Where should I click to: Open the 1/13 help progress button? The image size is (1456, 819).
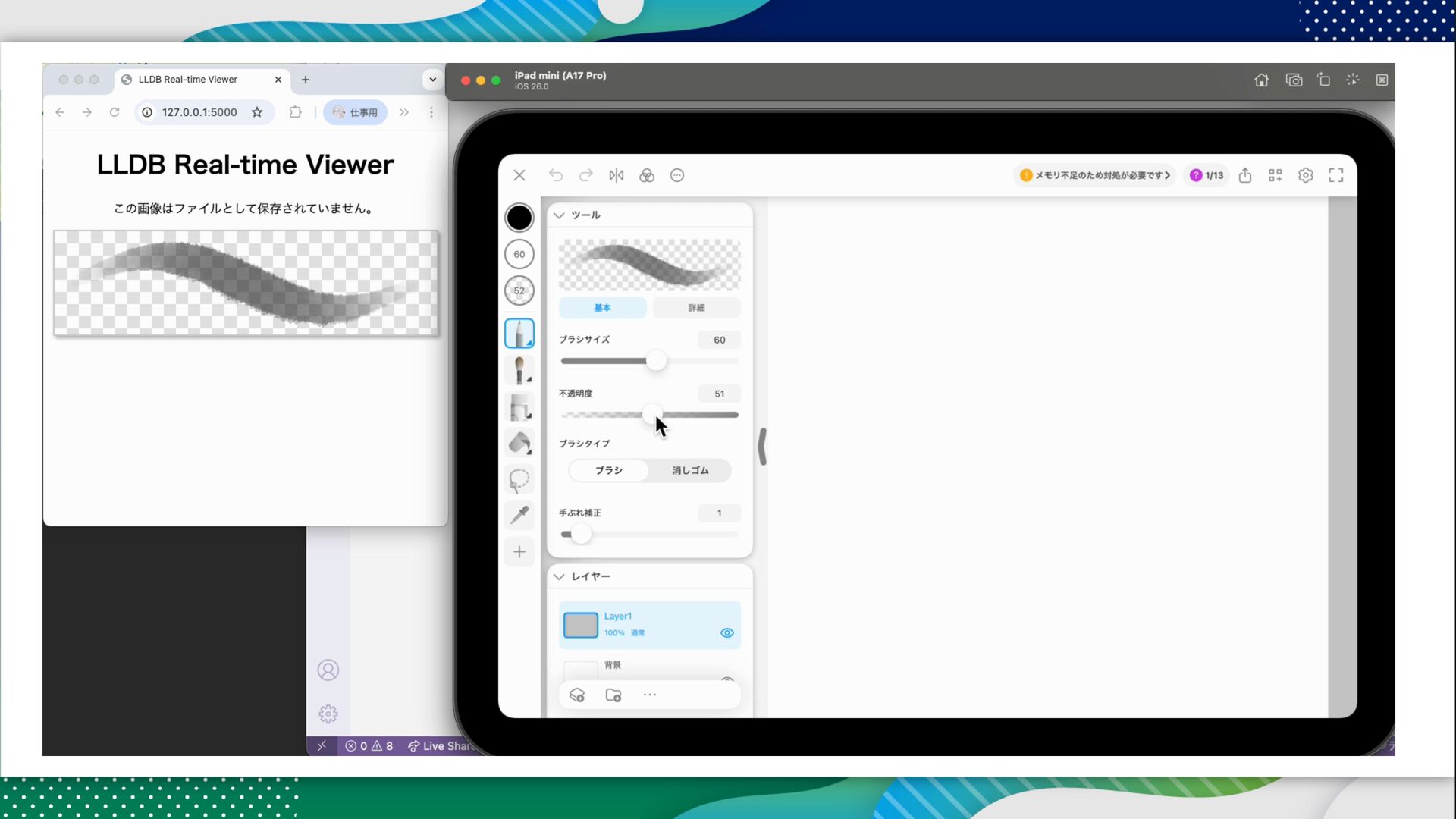point(1207,175)
